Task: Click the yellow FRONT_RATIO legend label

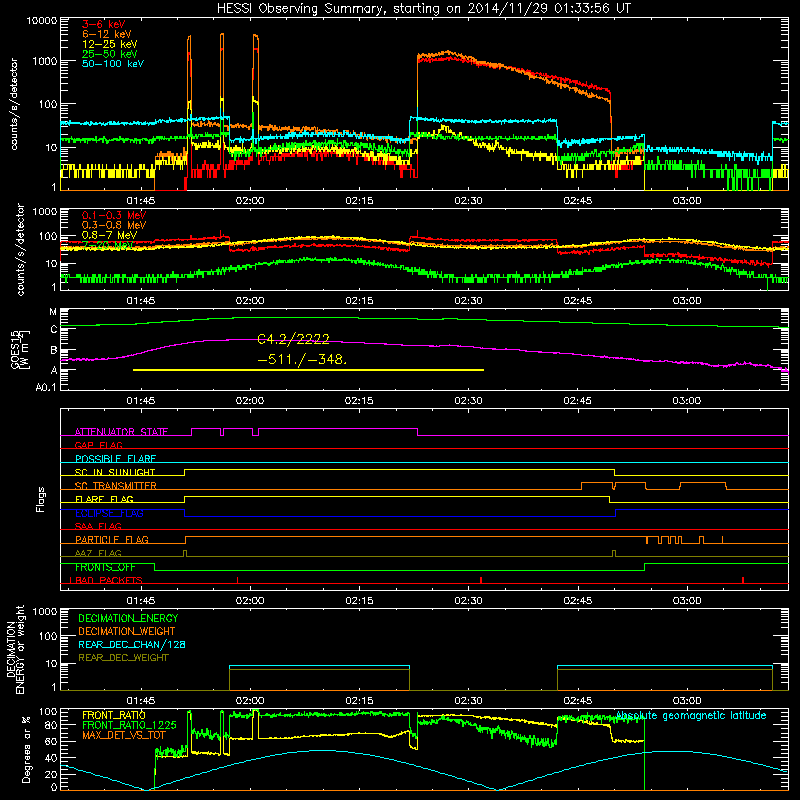Action: [114, 715]
